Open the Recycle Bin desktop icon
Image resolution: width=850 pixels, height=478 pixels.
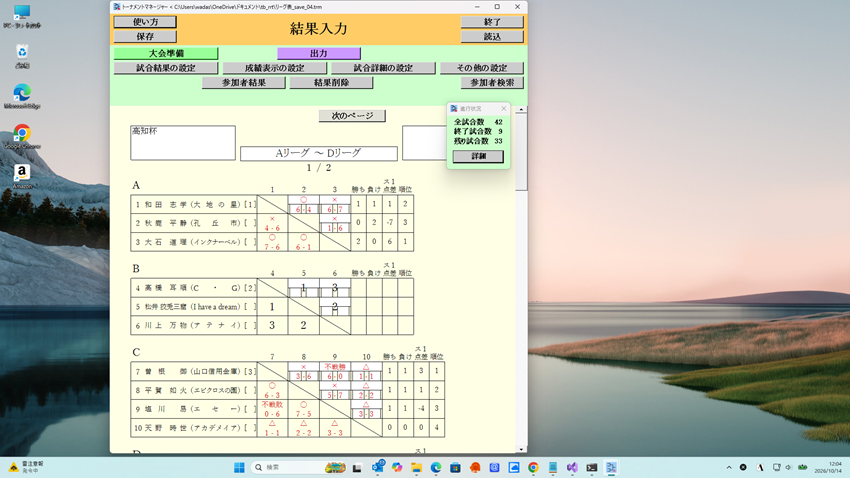click(x=22, y=56)
